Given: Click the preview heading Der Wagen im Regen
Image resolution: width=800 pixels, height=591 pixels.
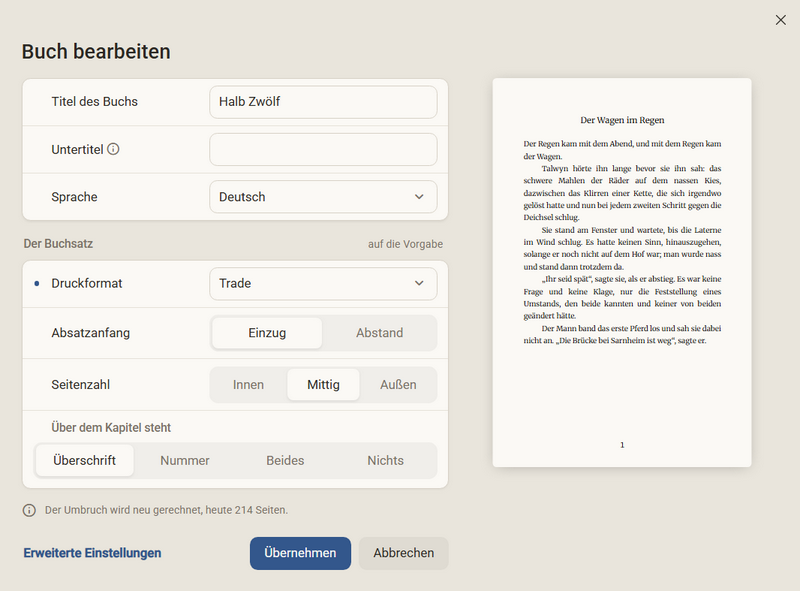Looking at the screenshot, I should coord(622,120).
